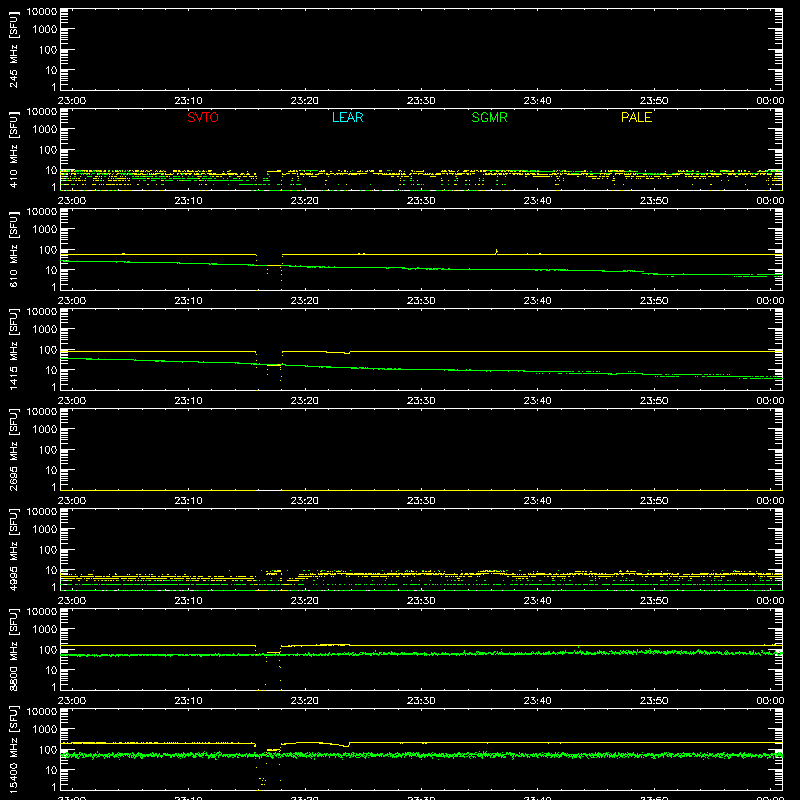
Task: Click 23:40 time label below 610 MHz panel
Action: [537, 301]
